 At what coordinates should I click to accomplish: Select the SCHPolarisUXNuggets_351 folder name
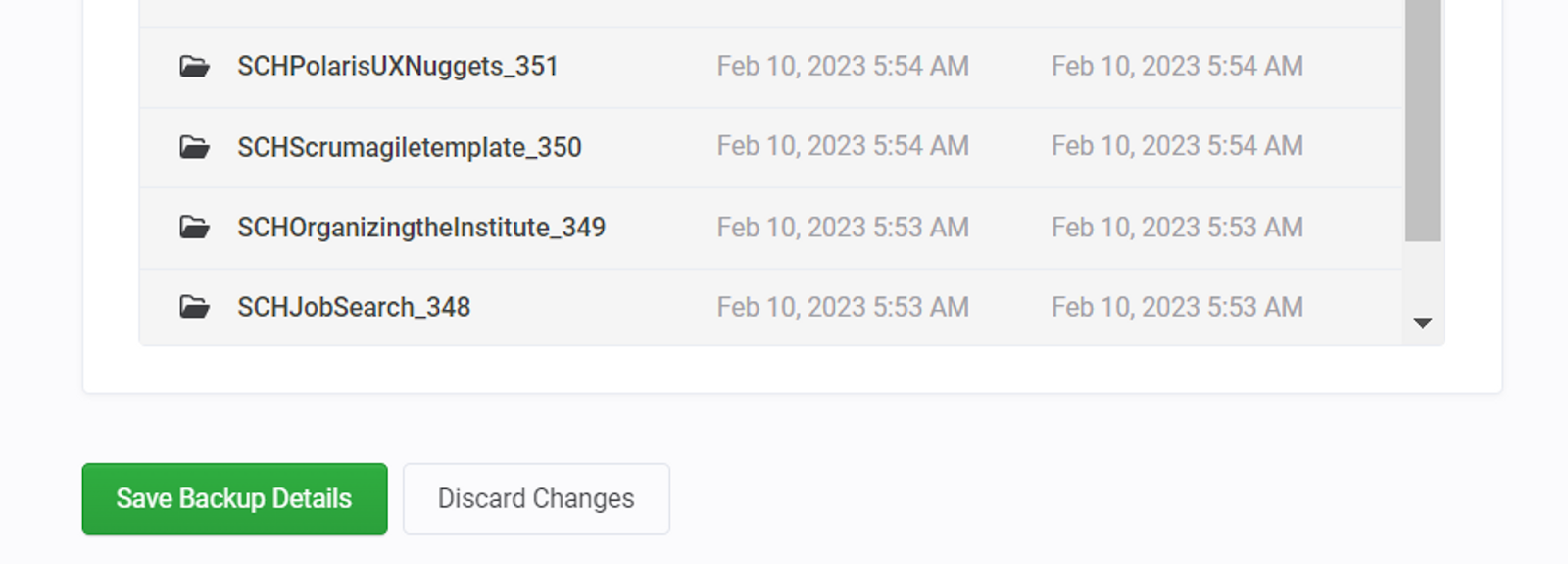click(x=398, y=67)
